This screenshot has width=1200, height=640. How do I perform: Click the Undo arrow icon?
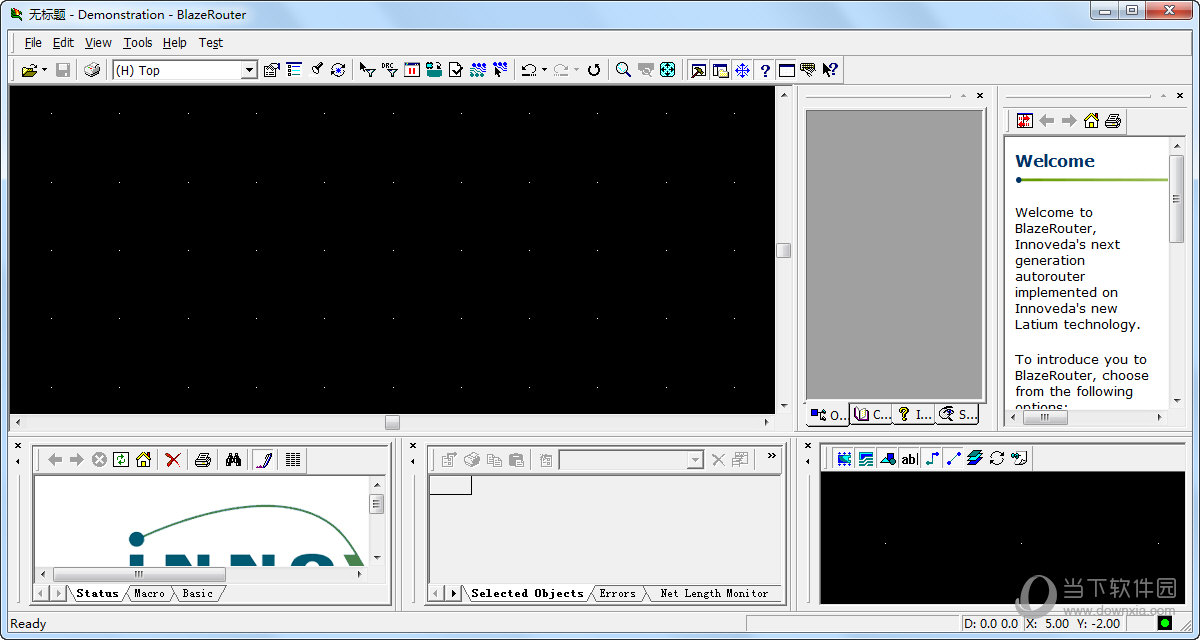click(528, 70)
